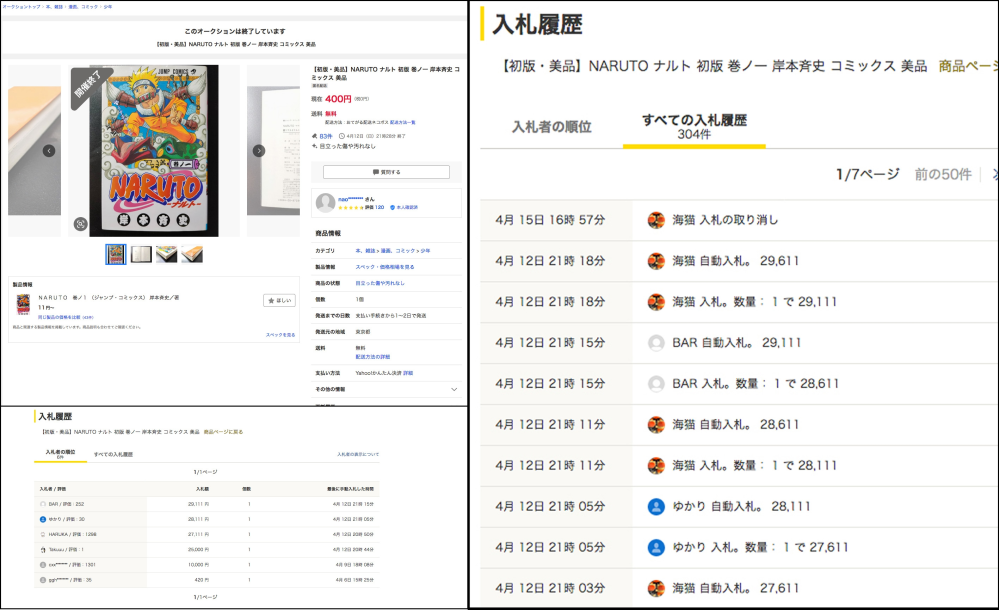Click small NARUTO product image in 製品情報
The height and width of the screenshot is (610, 999).
(x=23, y=305)
